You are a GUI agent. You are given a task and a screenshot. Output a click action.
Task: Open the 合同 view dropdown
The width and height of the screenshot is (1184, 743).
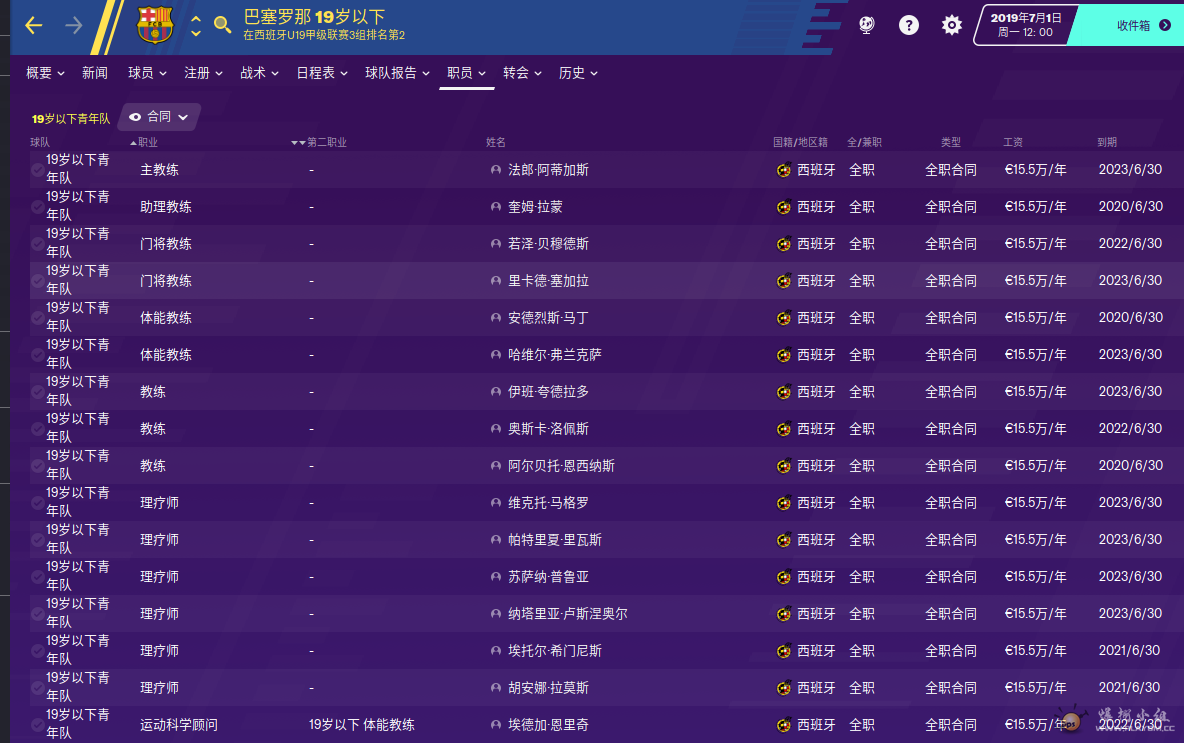pos(159,117)
